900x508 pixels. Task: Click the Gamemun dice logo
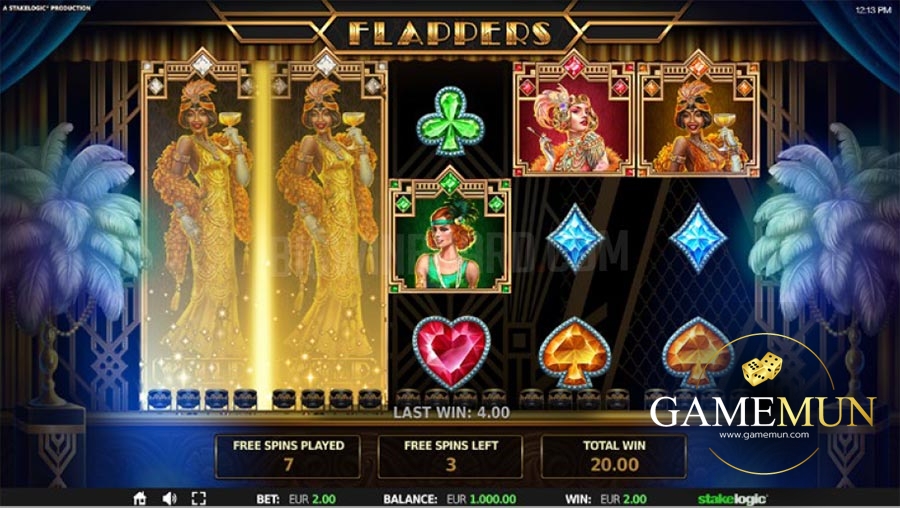tap(762, 369)
